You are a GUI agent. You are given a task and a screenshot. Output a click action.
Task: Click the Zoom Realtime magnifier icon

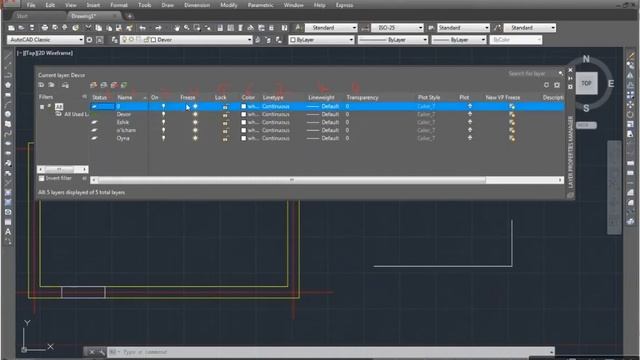(x=187, y=28)
